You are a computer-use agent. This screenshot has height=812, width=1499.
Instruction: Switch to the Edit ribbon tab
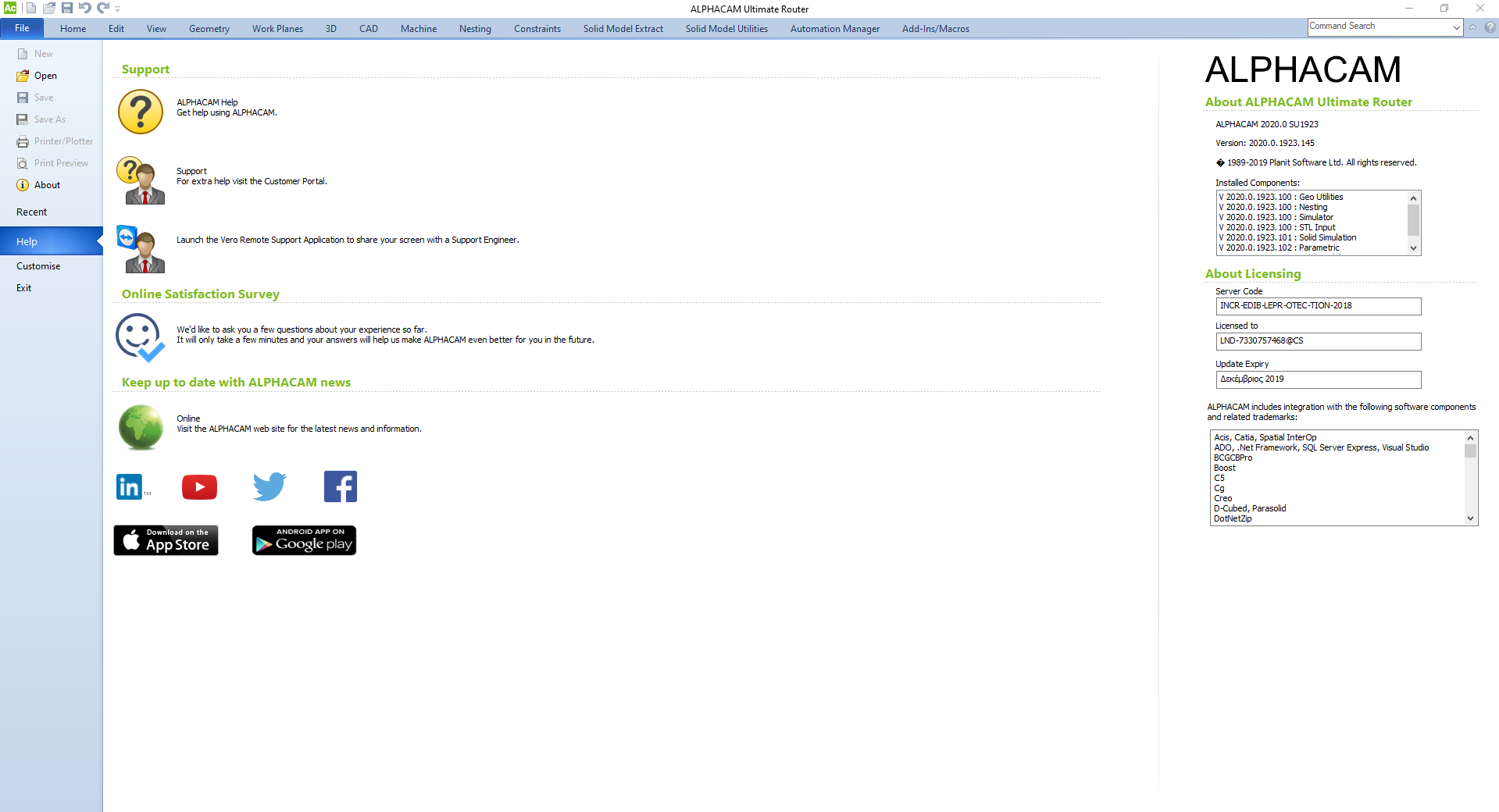(116, 29)
